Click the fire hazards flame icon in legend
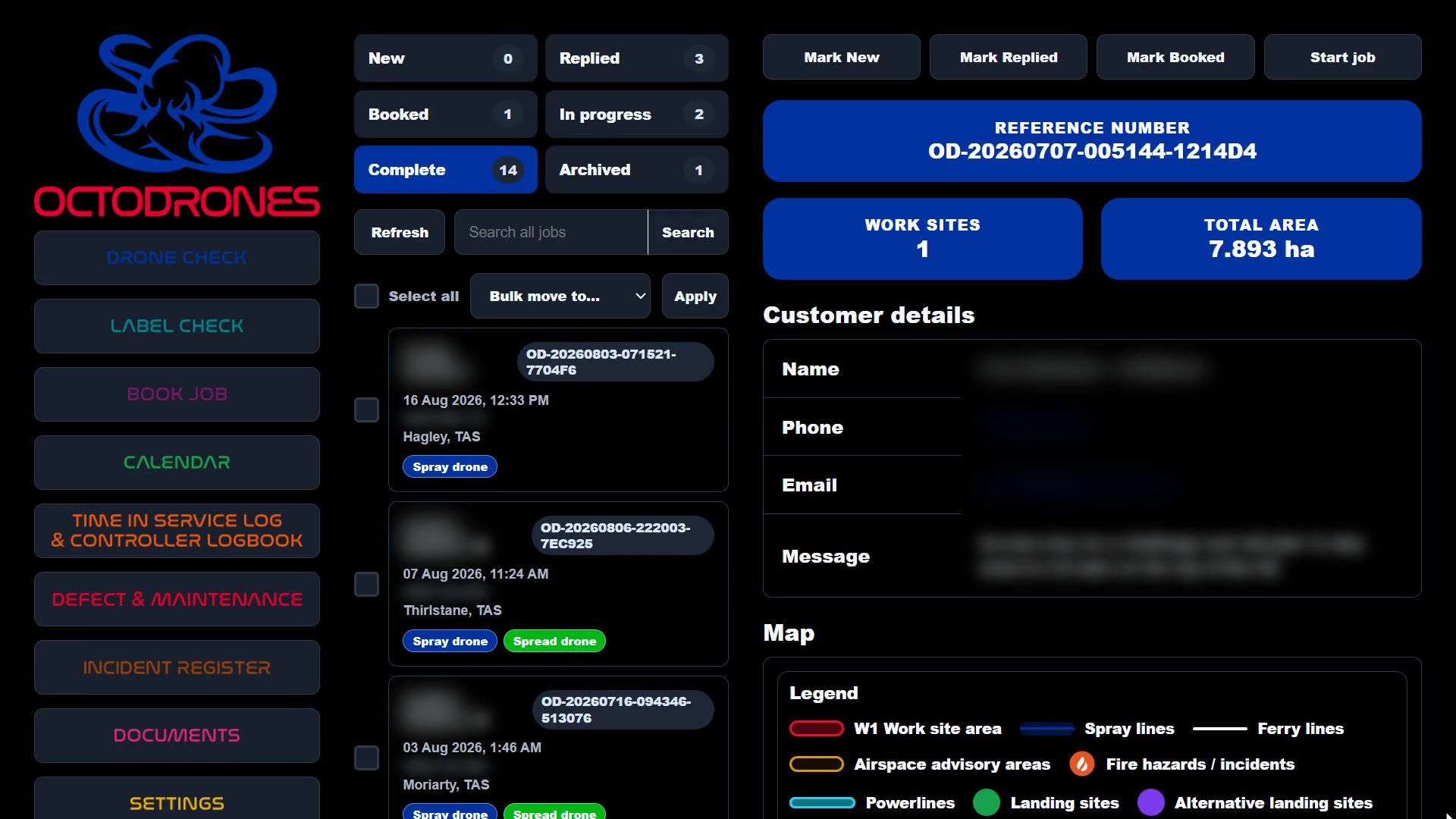Image resolution: width=1456 pixels, height=819 pixels. [x=1082, y=764]
